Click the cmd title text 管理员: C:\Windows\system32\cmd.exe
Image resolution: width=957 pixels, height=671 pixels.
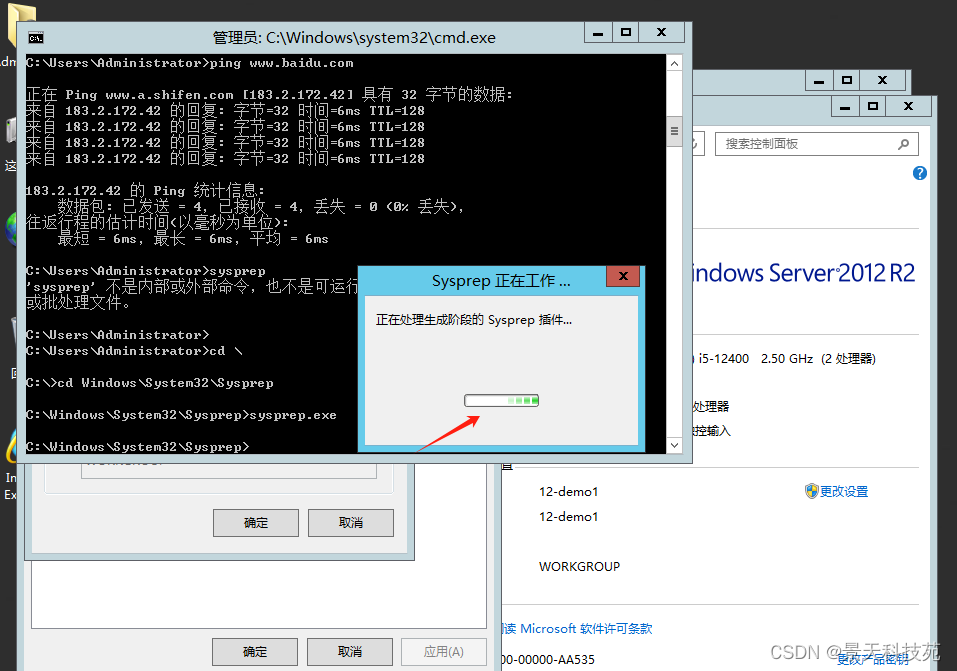pyautogui.click(x=354, y=38)
